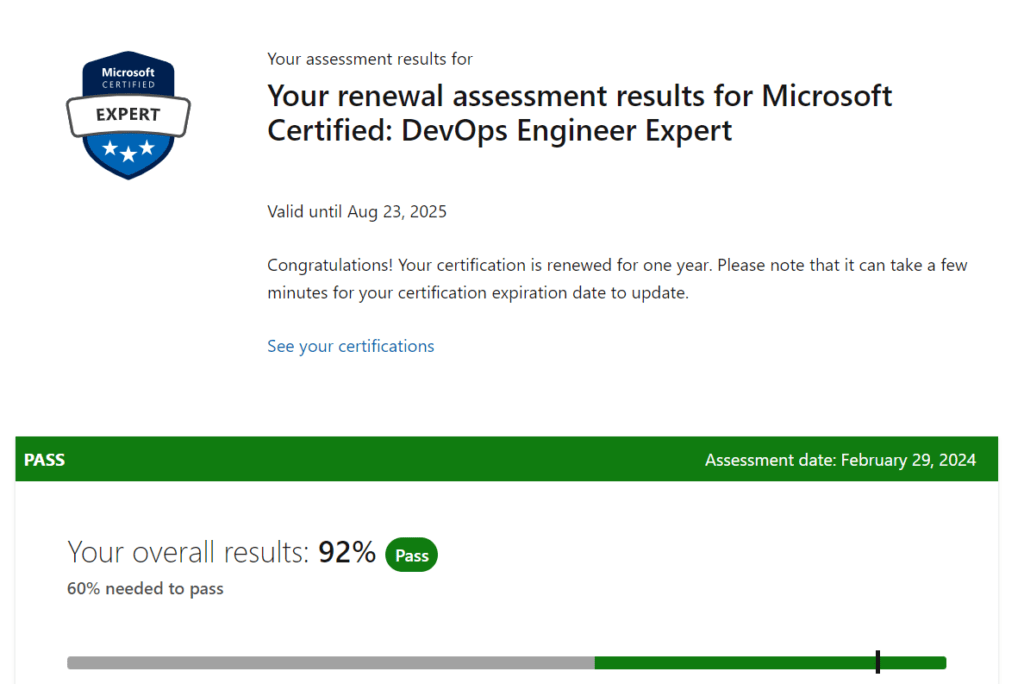Select the PASS label in the green banner
The width and height of the screenshot is (1024, 684).
coord(44,459)
